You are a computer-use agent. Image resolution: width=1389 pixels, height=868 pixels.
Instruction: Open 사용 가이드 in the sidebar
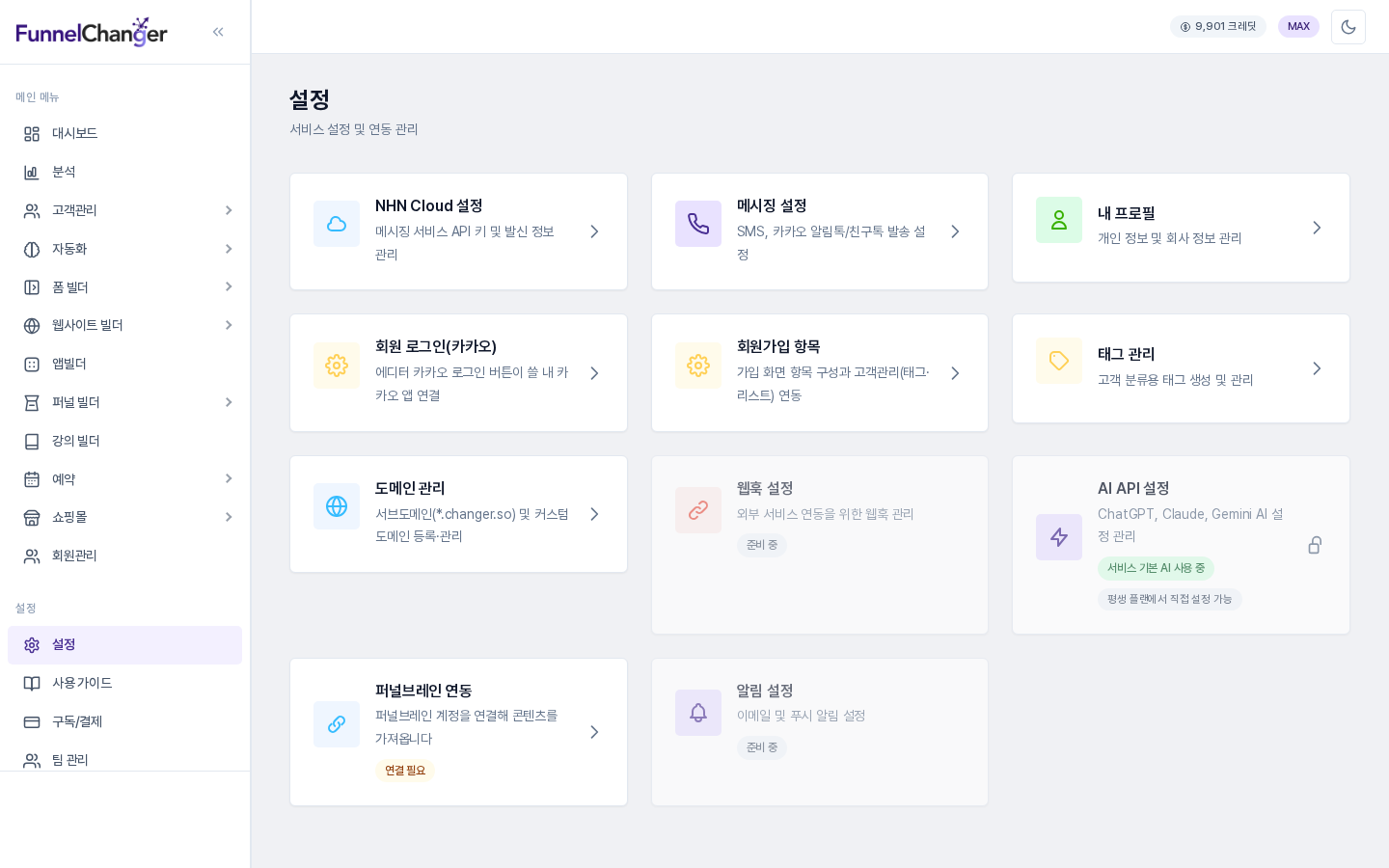[124, 684]
